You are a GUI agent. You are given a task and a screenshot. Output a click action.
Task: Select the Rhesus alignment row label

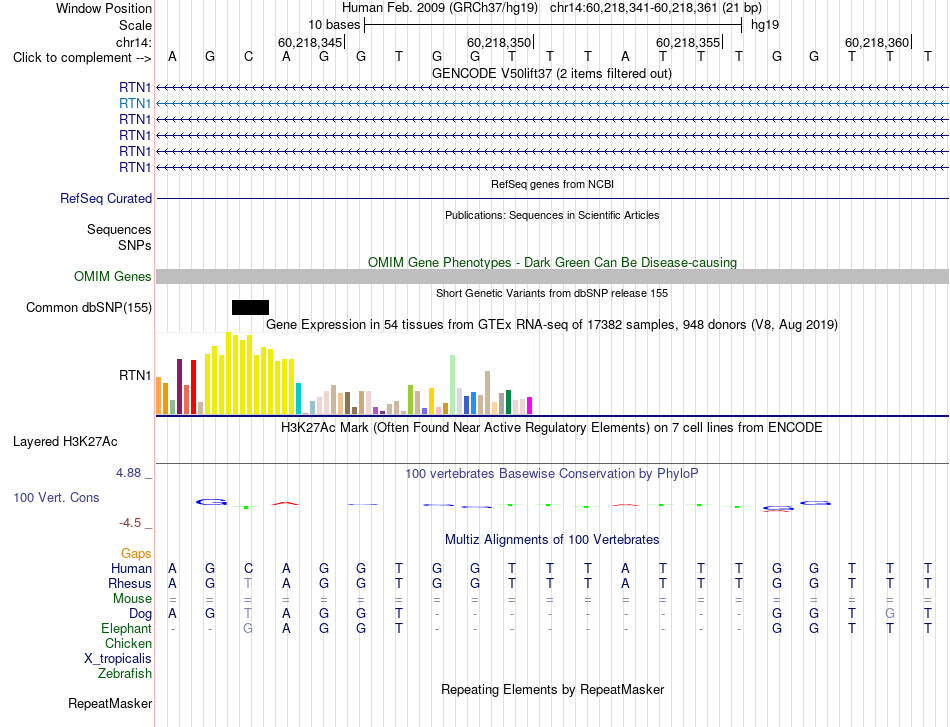(130, 583)
